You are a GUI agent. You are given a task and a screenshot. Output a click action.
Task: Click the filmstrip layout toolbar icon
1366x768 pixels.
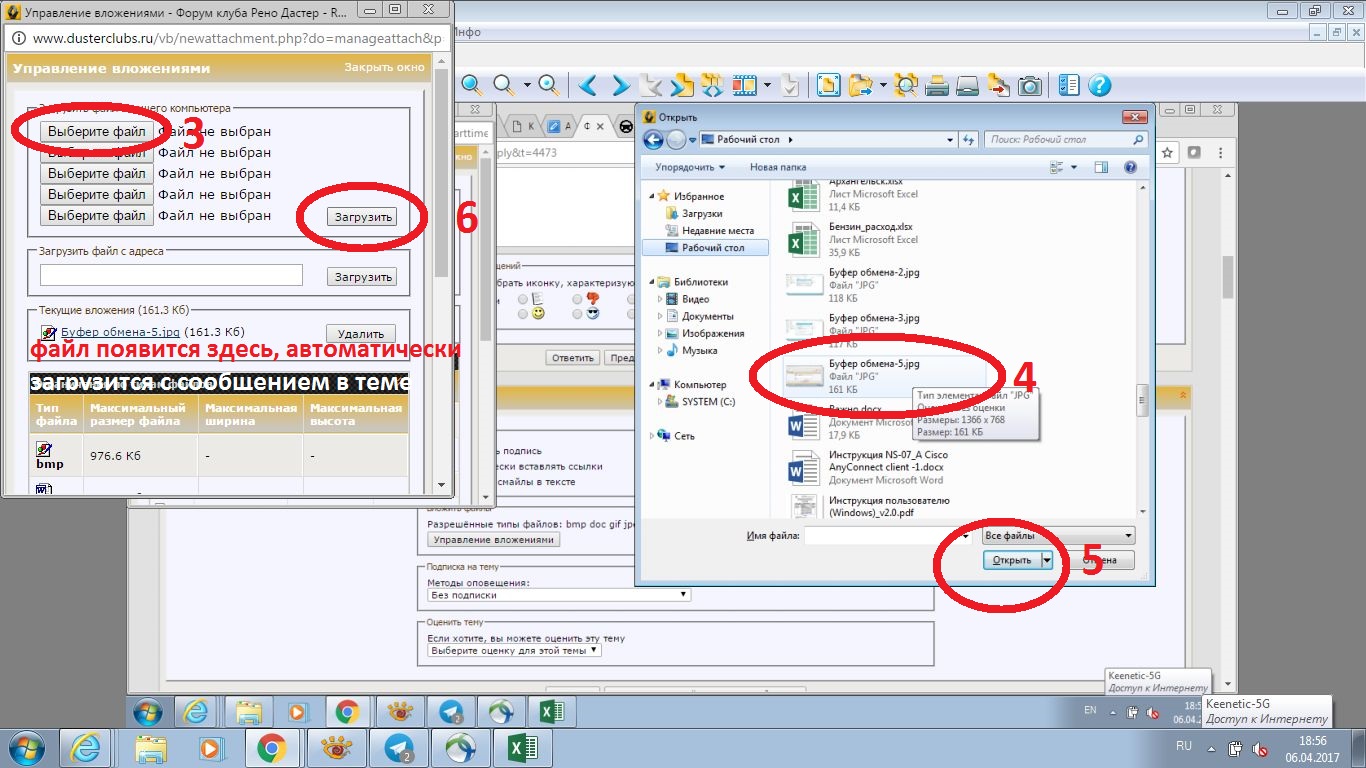click(744, 85)
